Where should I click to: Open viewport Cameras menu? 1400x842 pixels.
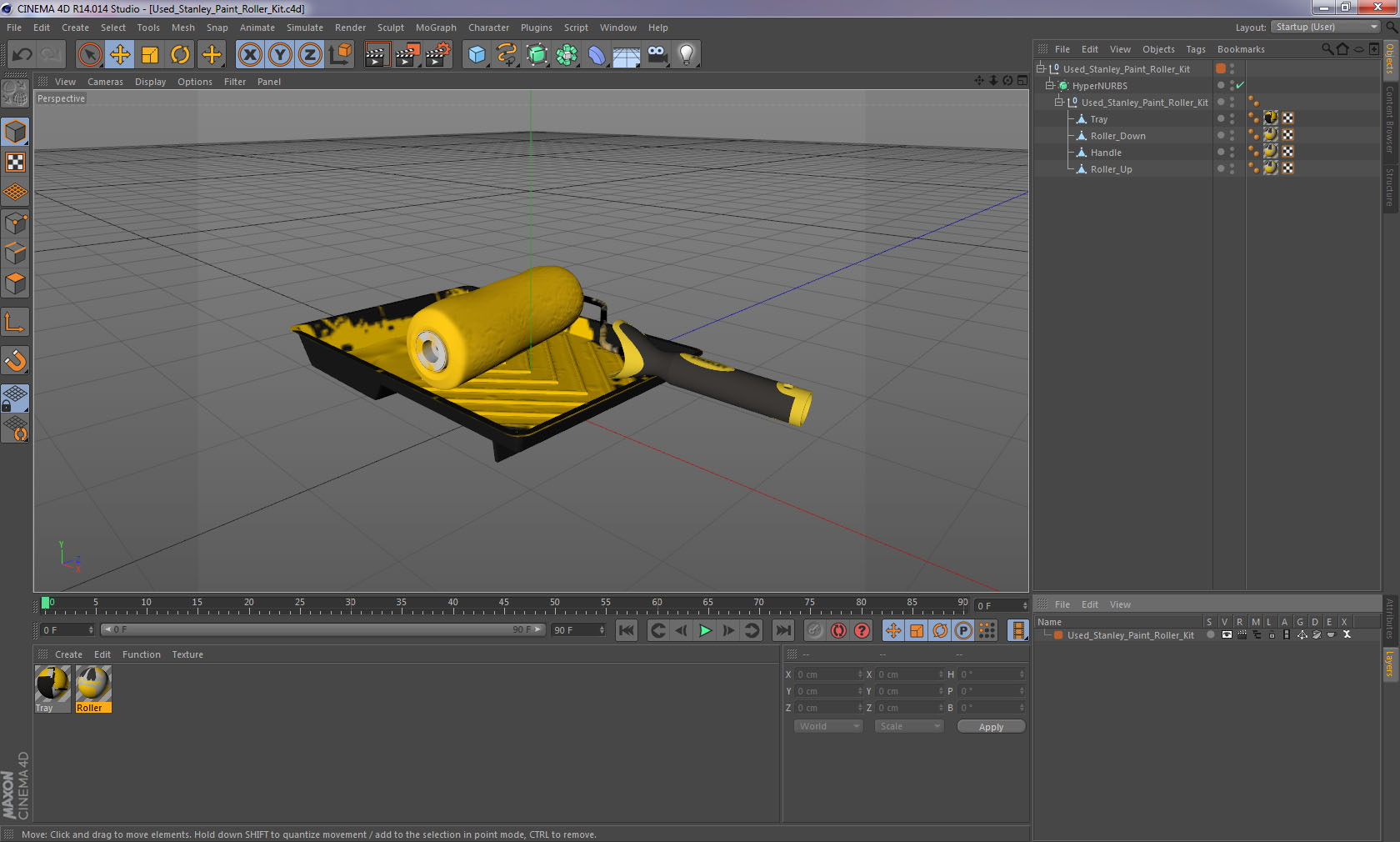[x=105, y=82]
